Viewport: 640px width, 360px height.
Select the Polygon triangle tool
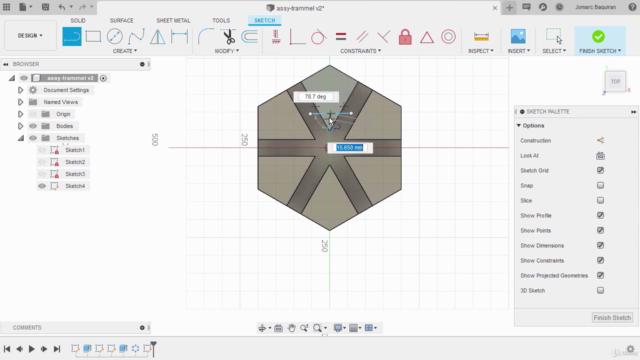pyautogui.click(x=158, y=37)
